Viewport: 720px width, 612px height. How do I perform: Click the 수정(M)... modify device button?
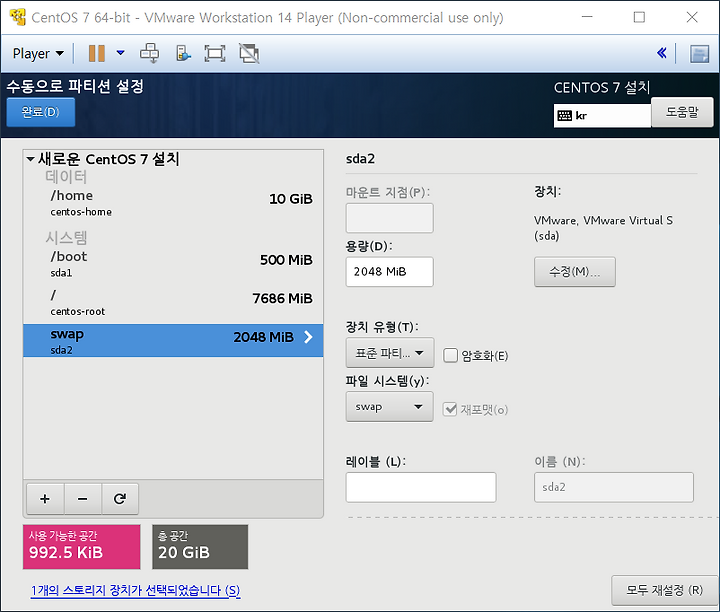point(574,272)
